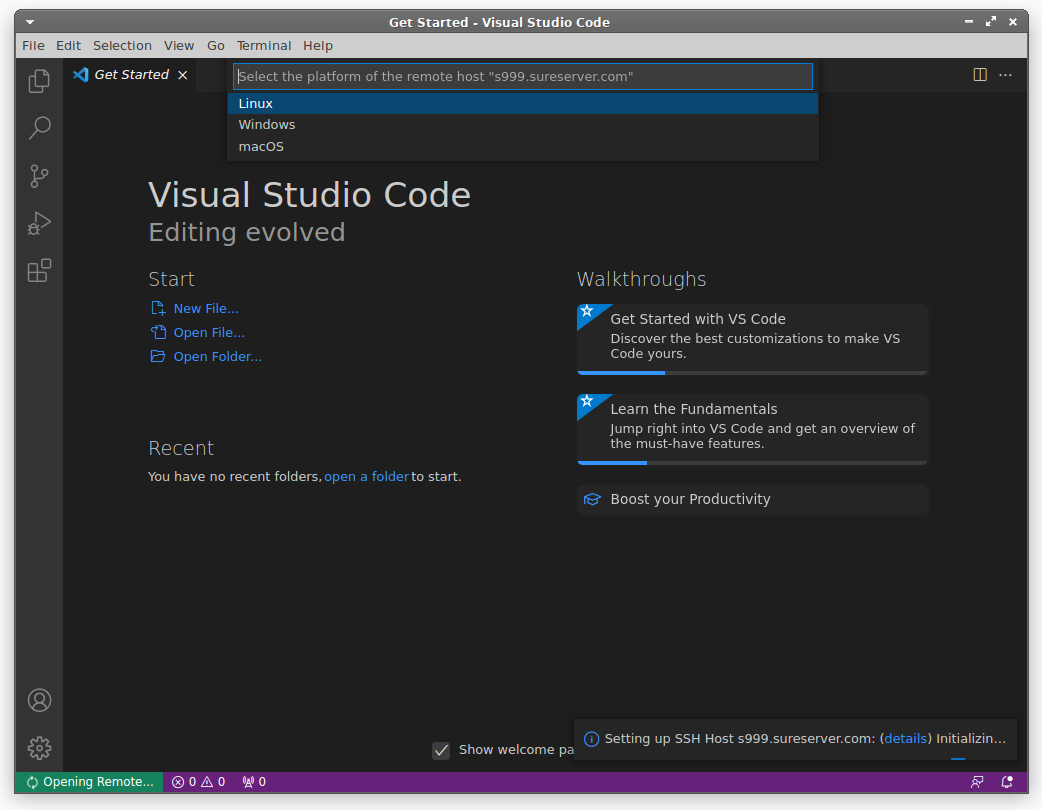Open the View menu
The width and height of the screenshot is (1042, 810).
point(179,46)
